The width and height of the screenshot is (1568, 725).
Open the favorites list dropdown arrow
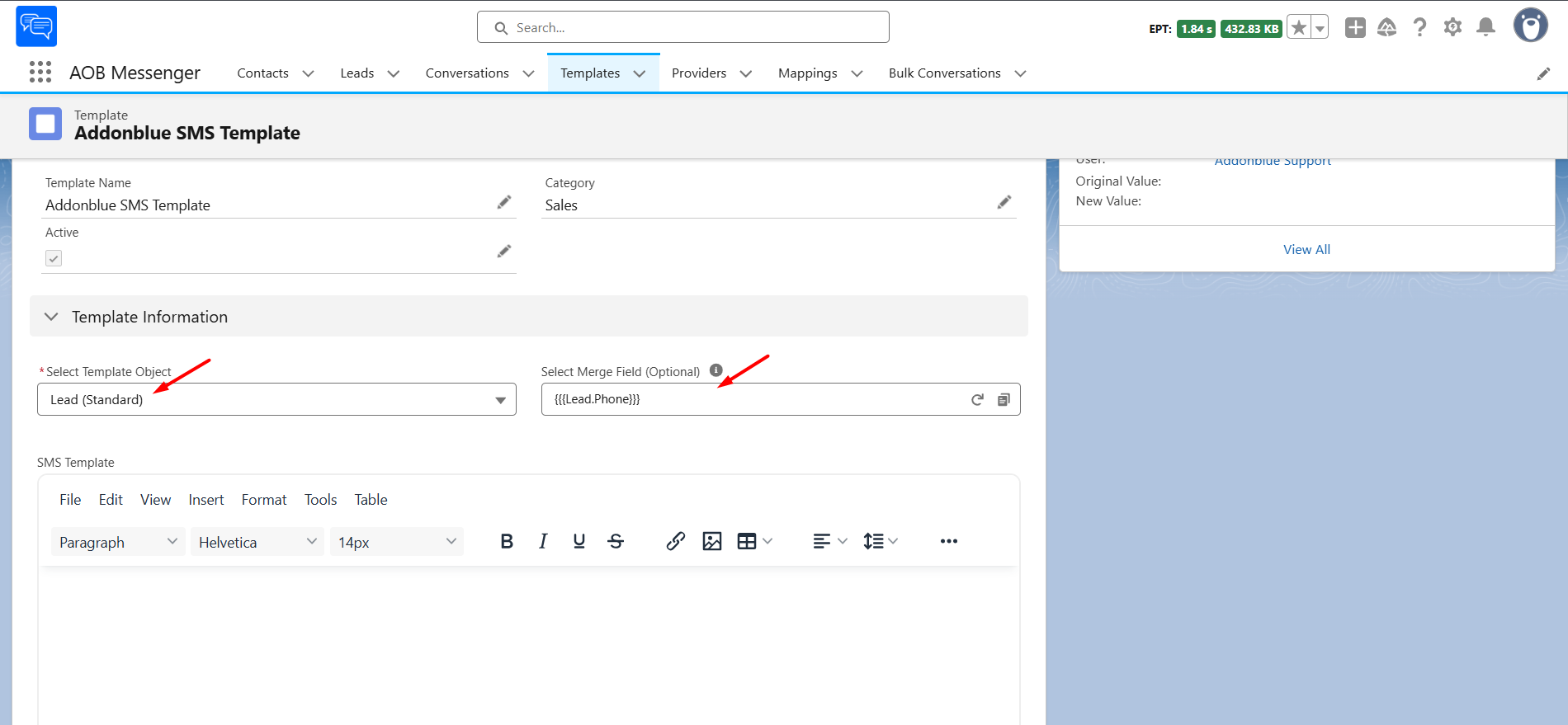[1320, 28]
